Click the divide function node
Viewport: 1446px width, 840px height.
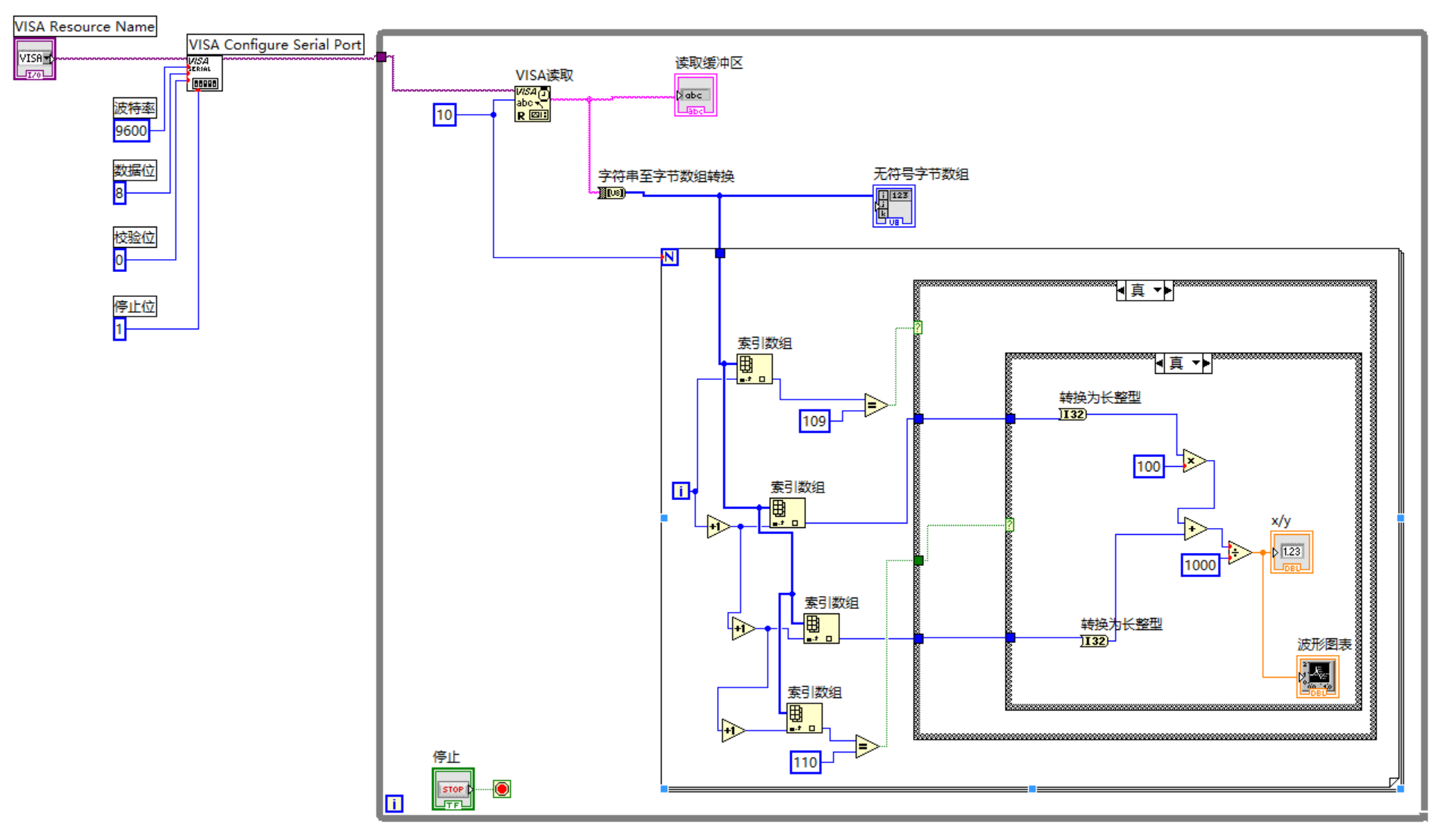pos(1239,552)
